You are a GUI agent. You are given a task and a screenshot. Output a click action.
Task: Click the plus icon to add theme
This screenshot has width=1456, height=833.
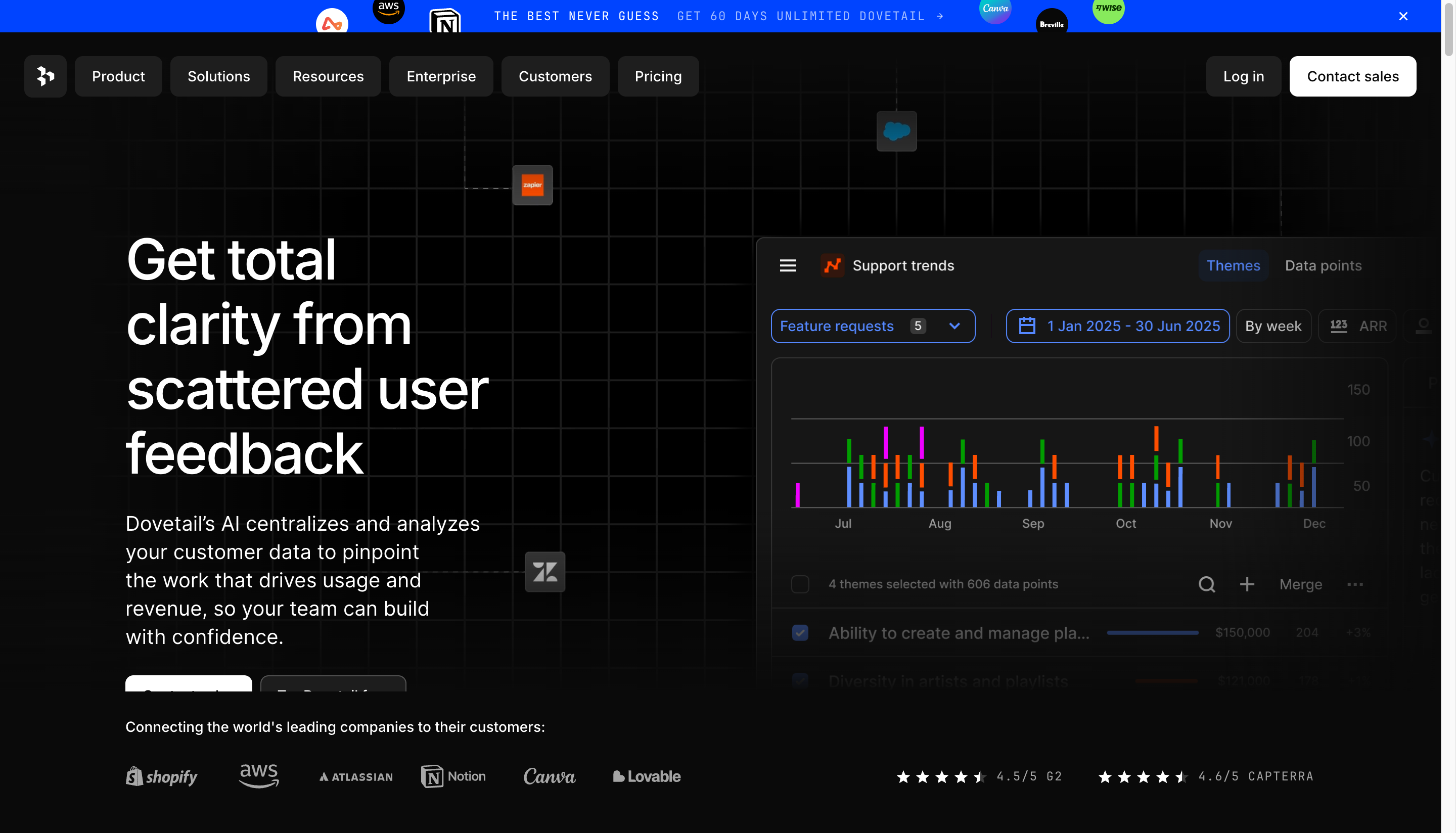[x=1247, y=584]
